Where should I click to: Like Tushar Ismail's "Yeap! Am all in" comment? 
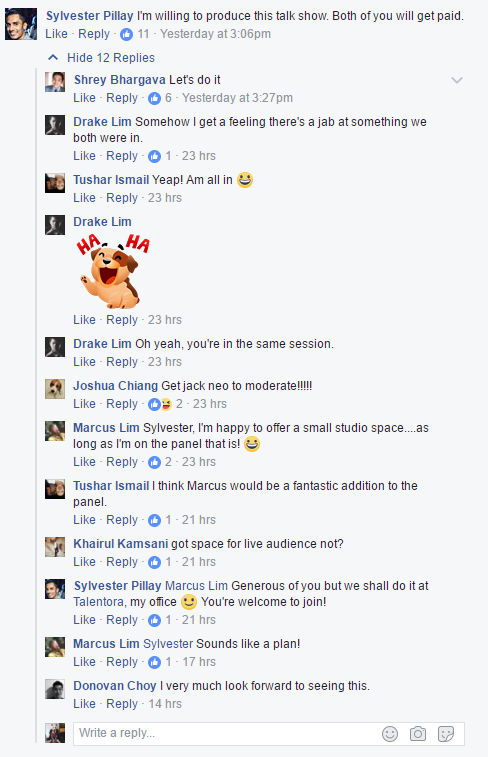[84, 198]
